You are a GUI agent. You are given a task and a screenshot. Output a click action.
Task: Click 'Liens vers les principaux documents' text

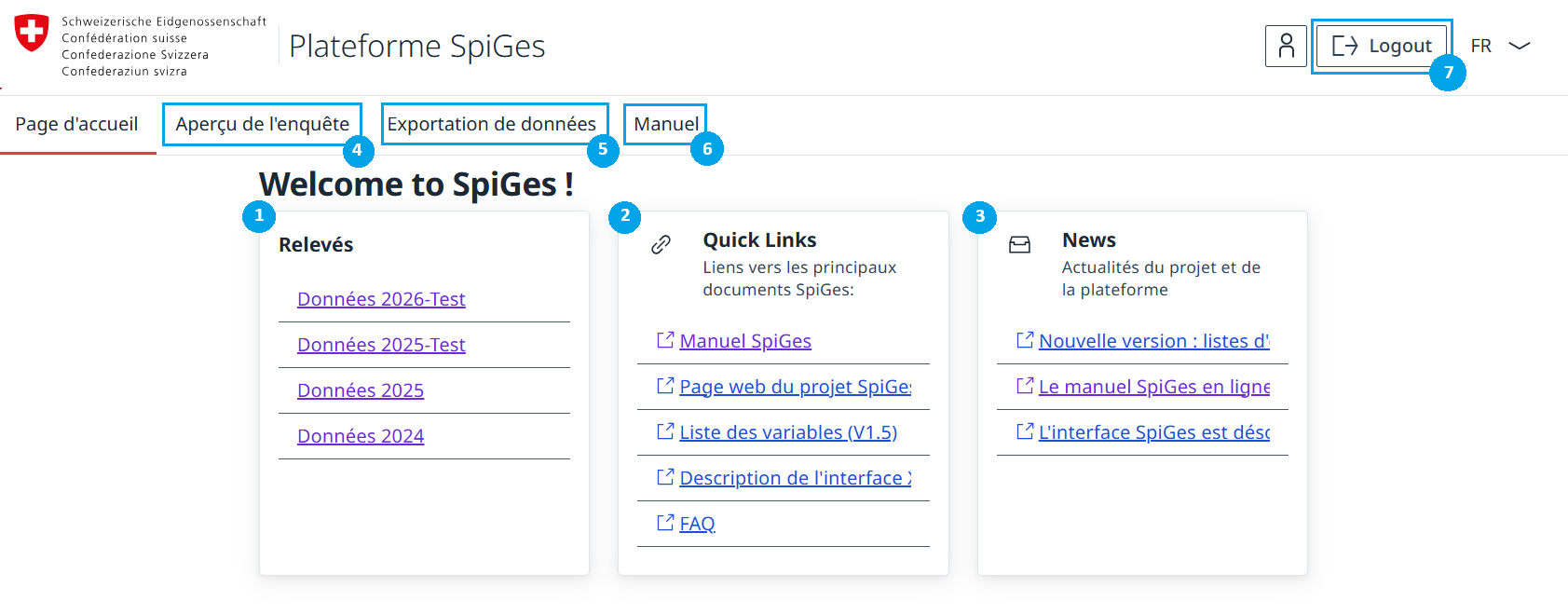[799, 279]
